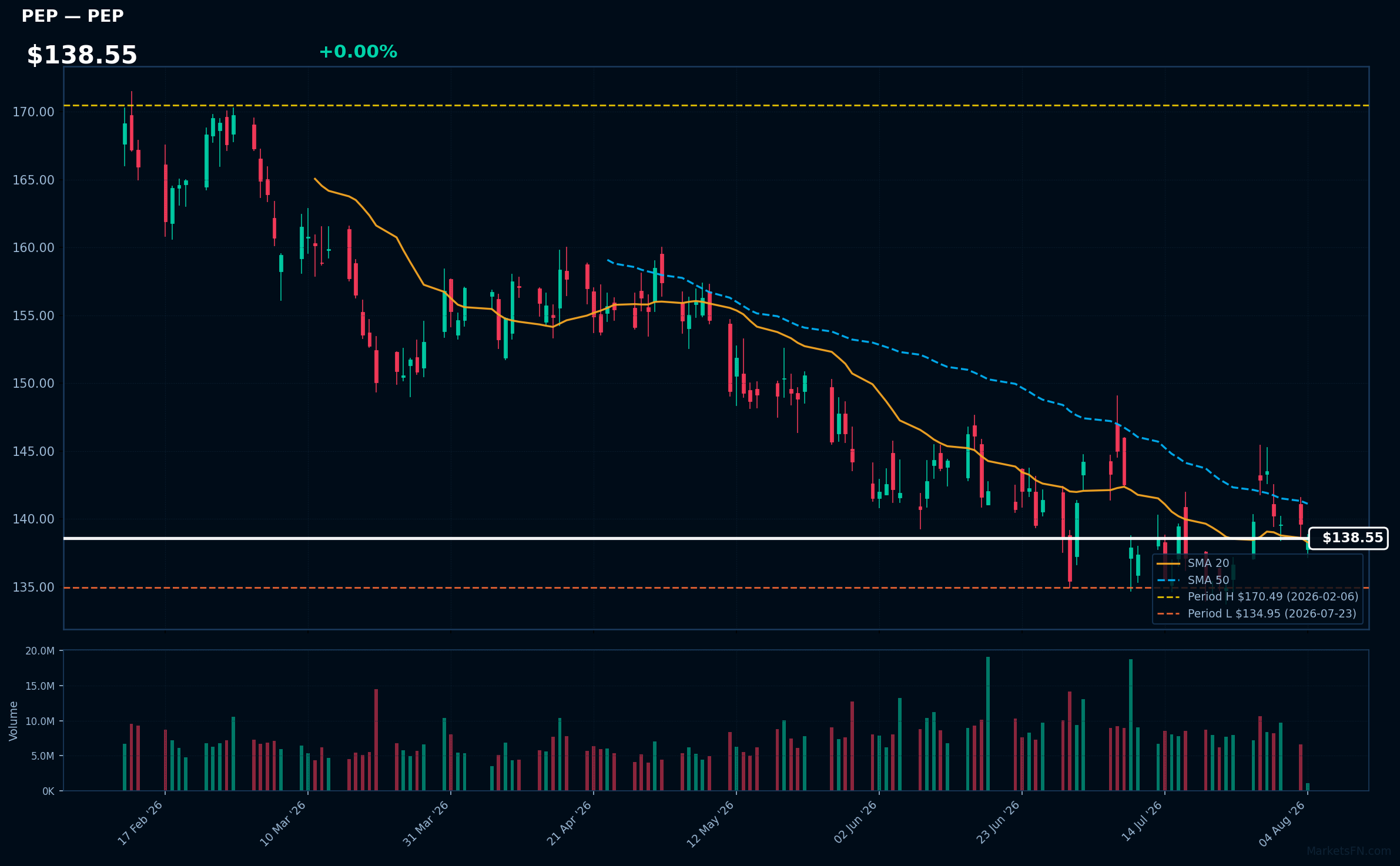The image size is (1400, 866).
Task: Click the orange SMA 20 legend line swatch
Action: pos(1168,563)
